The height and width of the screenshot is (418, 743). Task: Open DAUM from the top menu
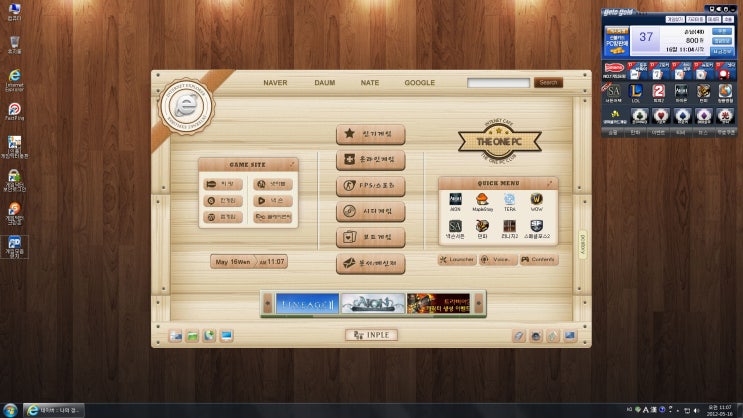pos(325,82)
